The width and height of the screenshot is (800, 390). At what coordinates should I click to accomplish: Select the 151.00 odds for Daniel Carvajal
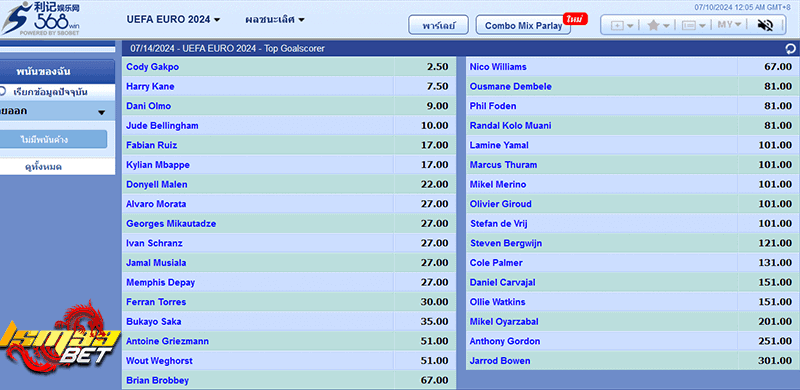click(776, 282)
